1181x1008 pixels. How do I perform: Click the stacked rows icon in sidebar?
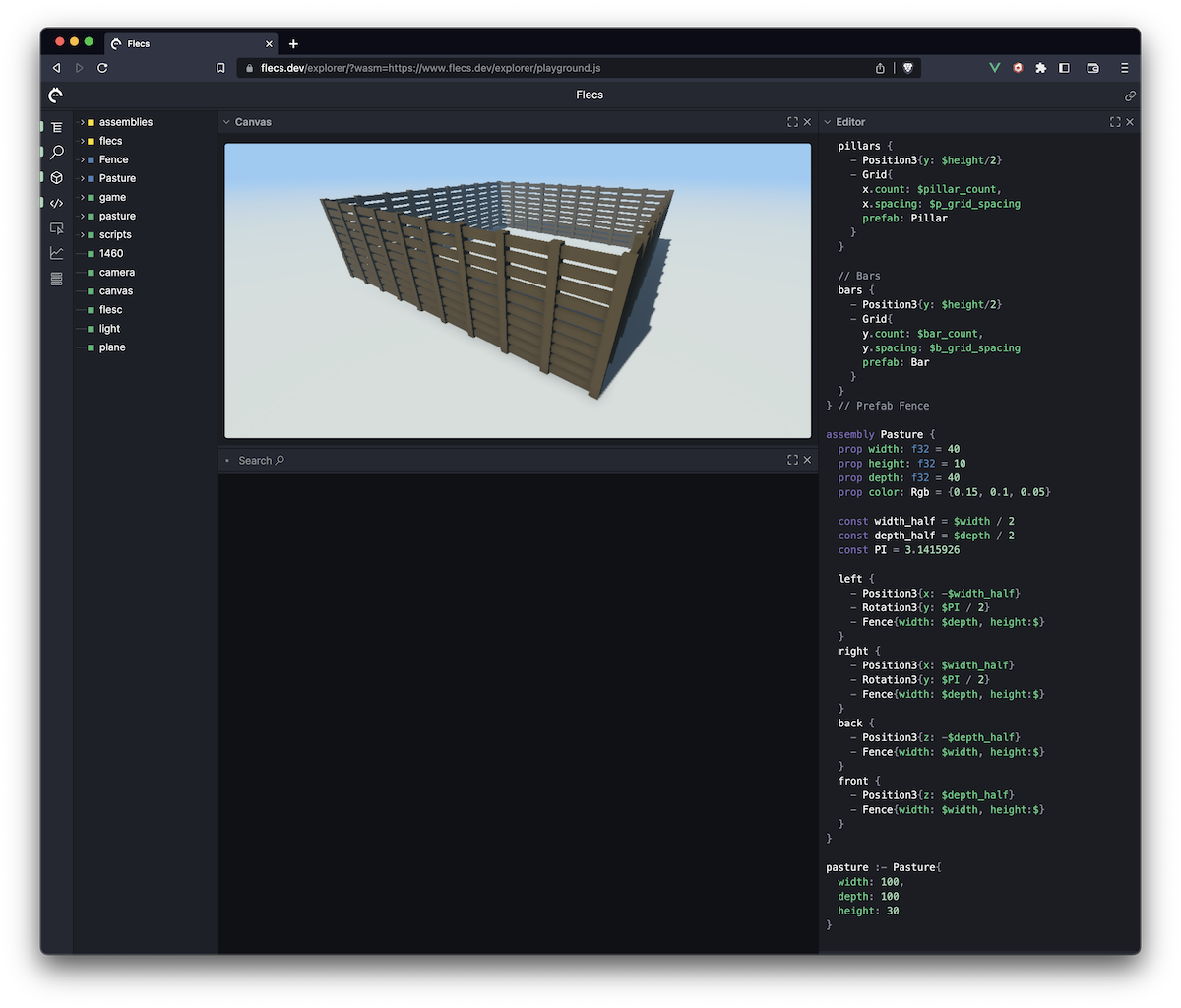click(57, 279)
